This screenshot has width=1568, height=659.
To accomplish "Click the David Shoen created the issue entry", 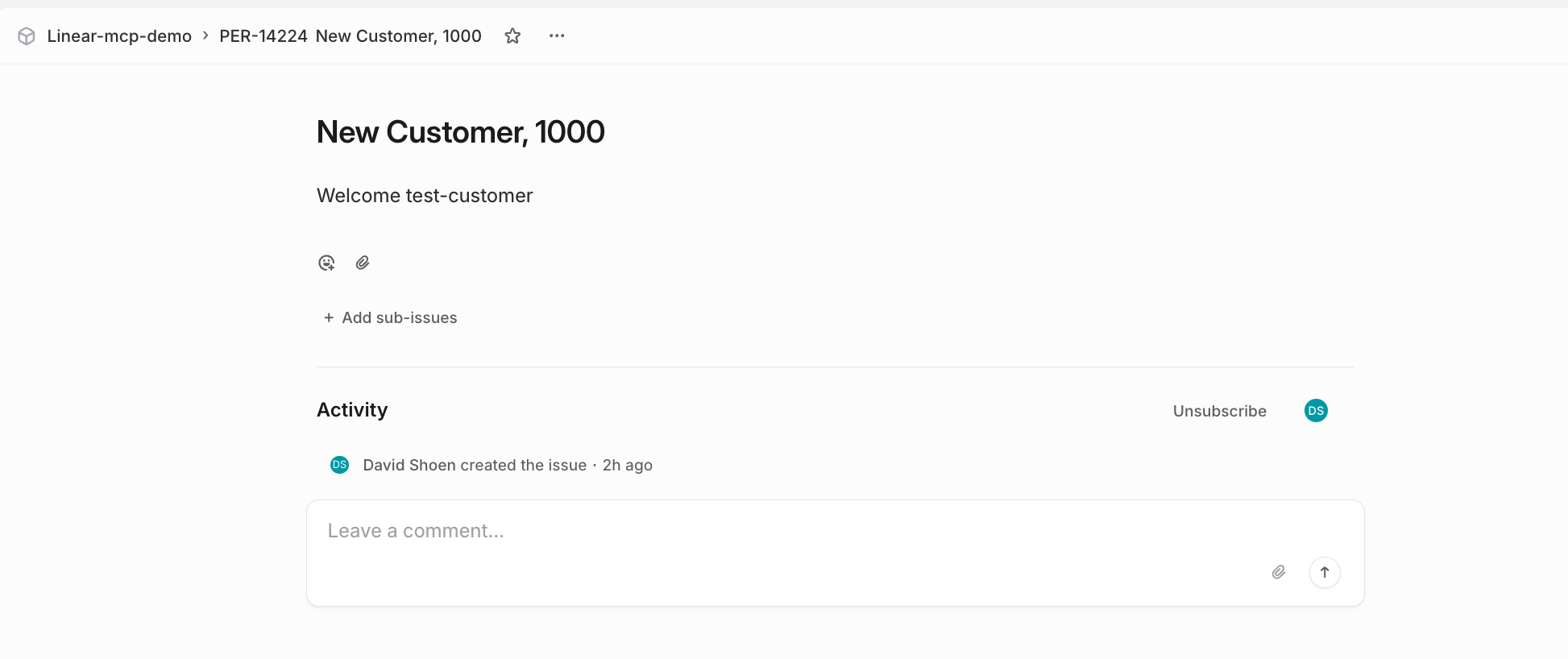I will pyautogui.click(x=475, y=465).
